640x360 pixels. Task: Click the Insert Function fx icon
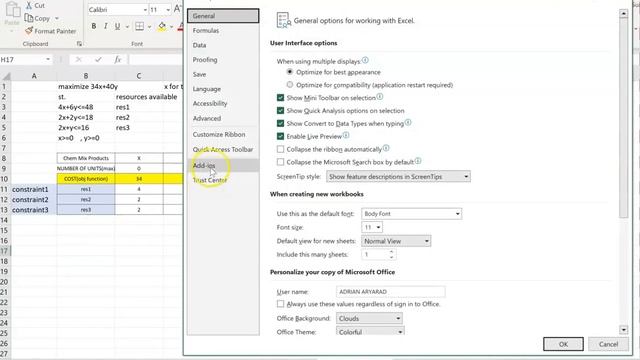click(x=118, y=60)
